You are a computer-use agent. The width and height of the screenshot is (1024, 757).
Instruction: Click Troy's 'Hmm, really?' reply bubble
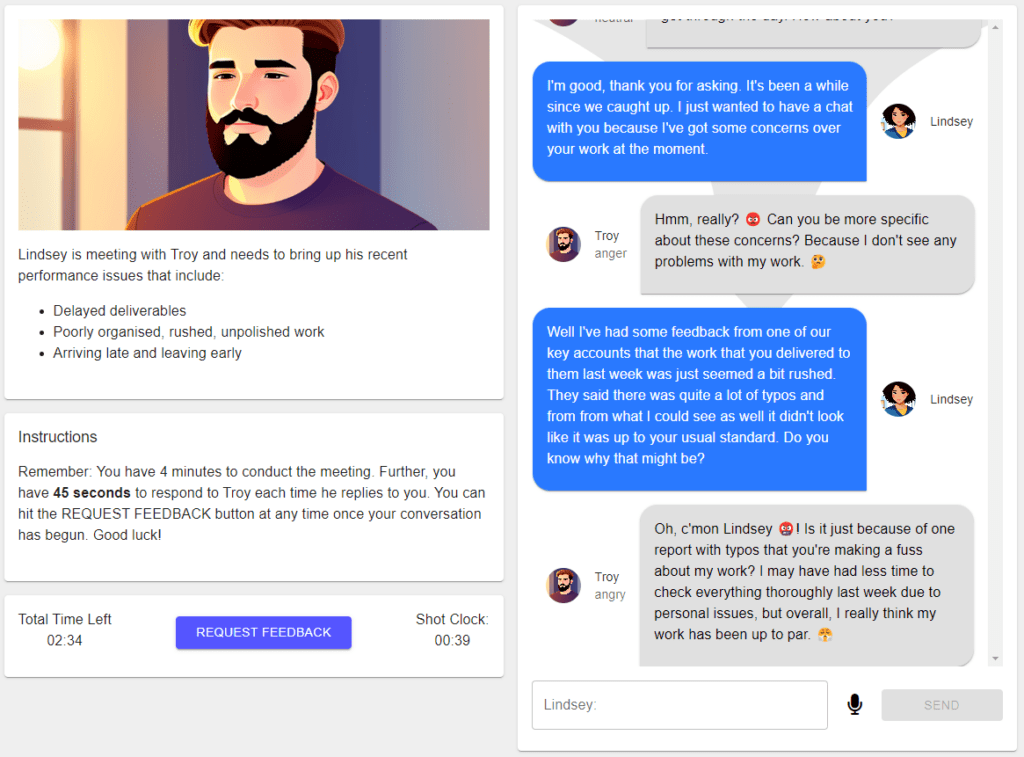click(806, 241)
